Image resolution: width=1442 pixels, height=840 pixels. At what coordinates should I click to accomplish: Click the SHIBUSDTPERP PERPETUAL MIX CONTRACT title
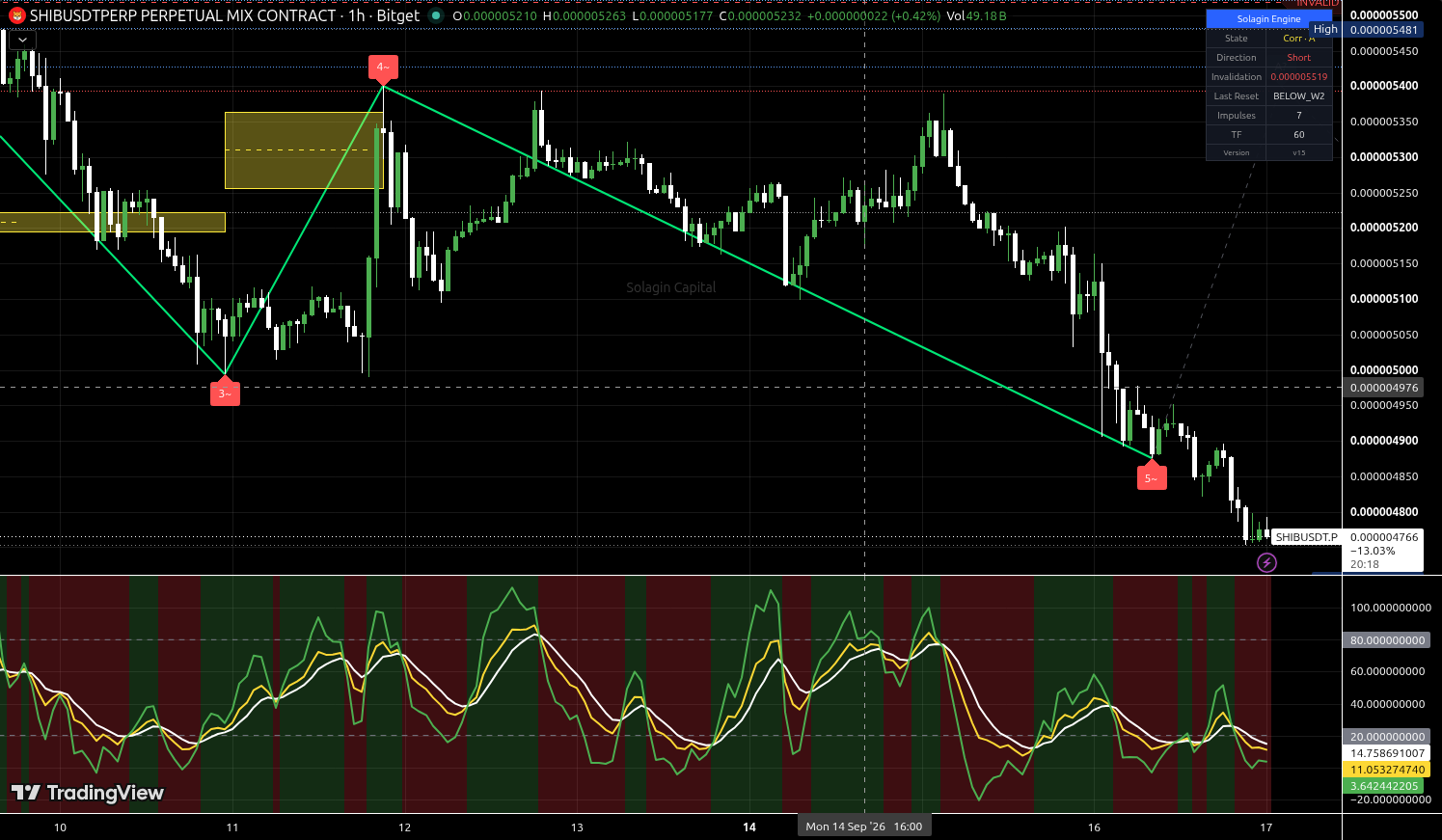tap(183, 15)
